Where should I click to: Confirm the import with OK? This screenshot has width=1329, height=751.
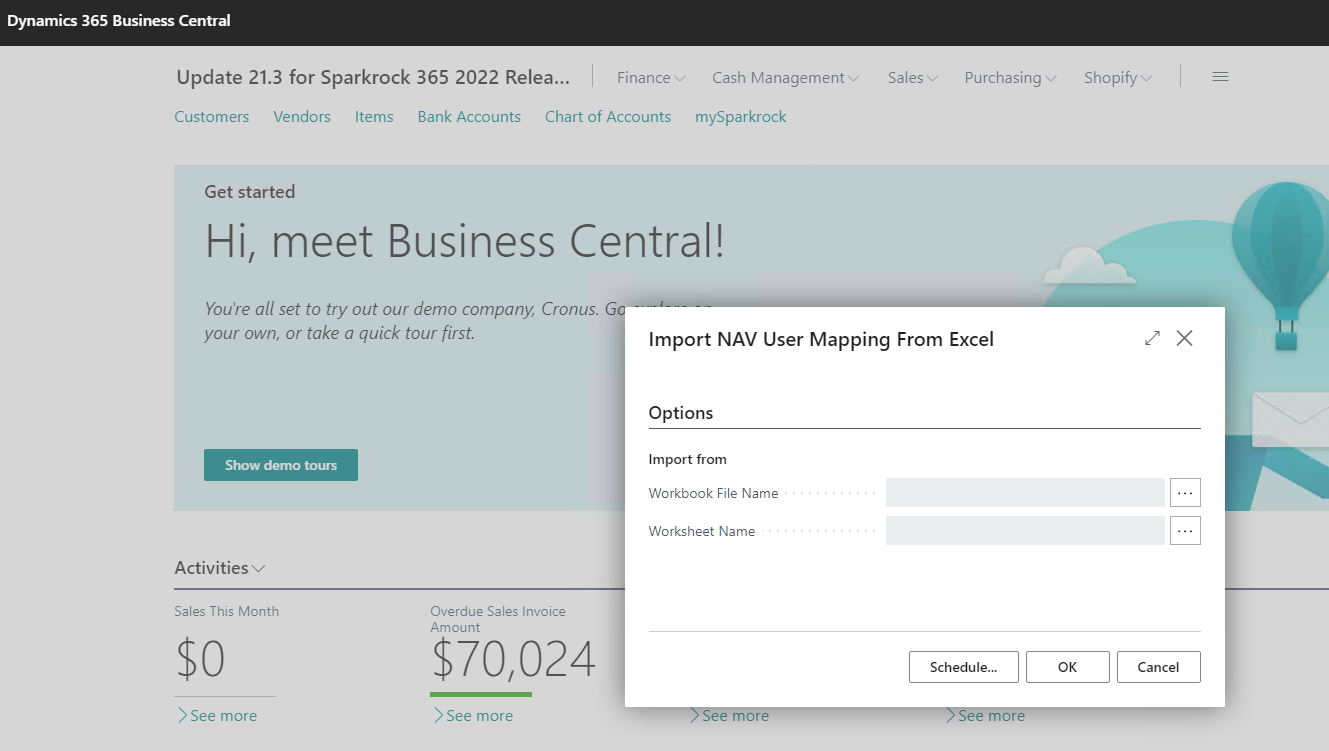click(1067, 667)
